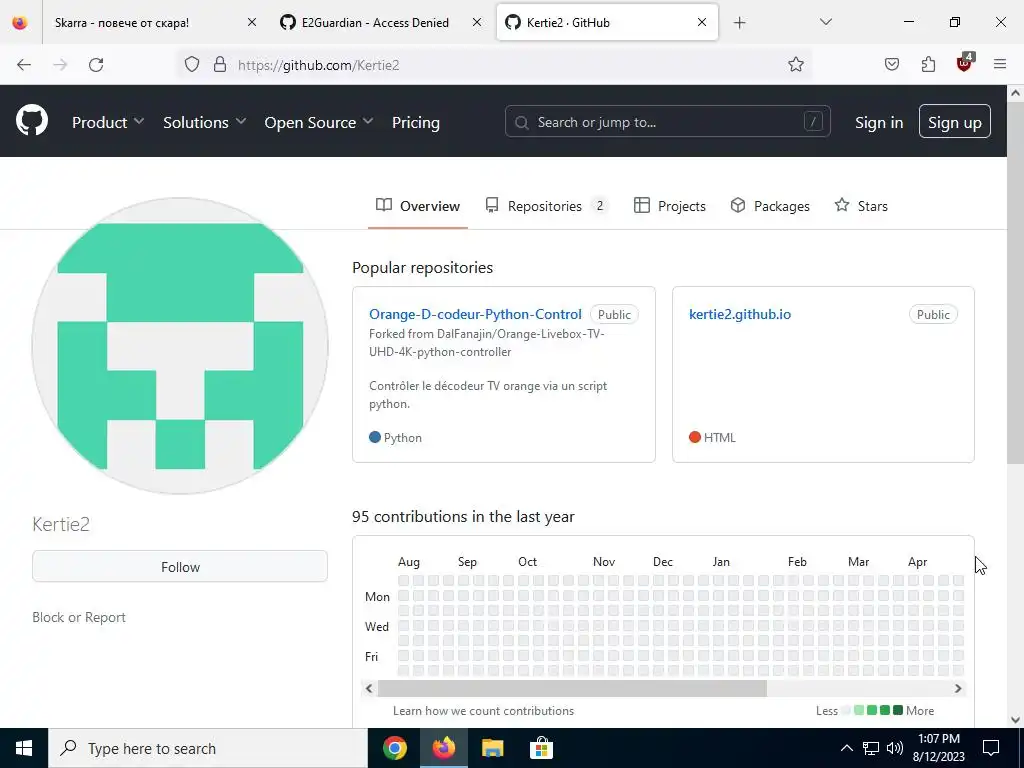Screen dimensions: 1024x768
Task: Close the E2Guardian Access Denied tab
Action: [477, 22]
